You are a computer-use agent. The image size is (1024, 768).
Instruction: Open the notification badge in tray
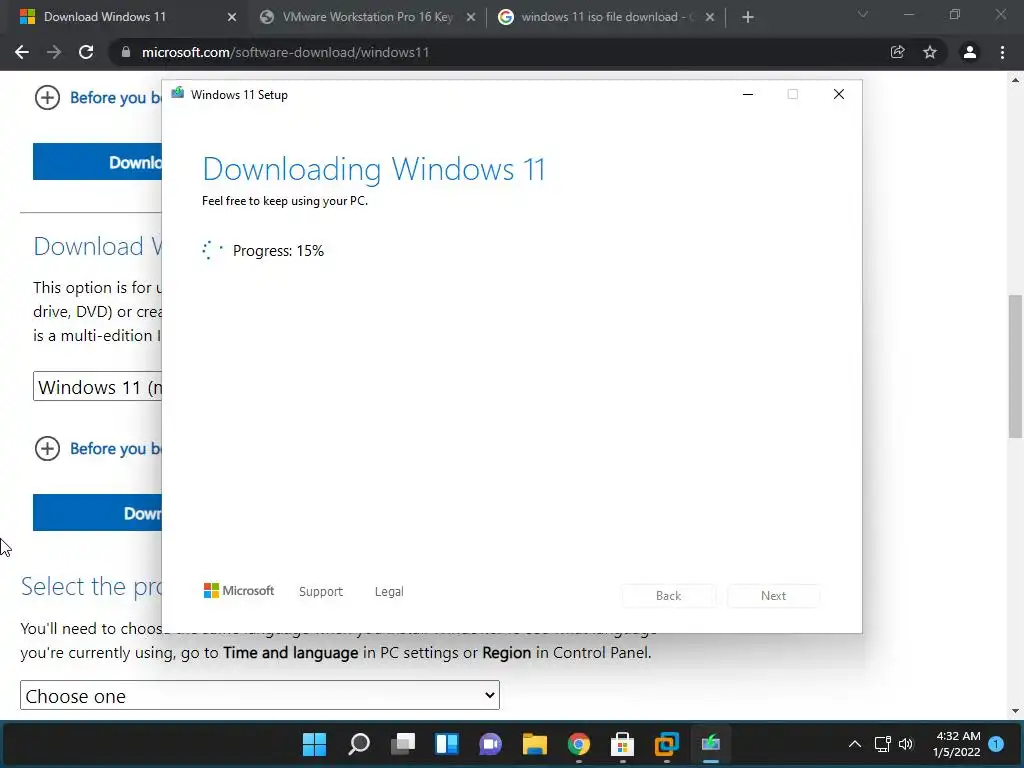coord(996,744)
